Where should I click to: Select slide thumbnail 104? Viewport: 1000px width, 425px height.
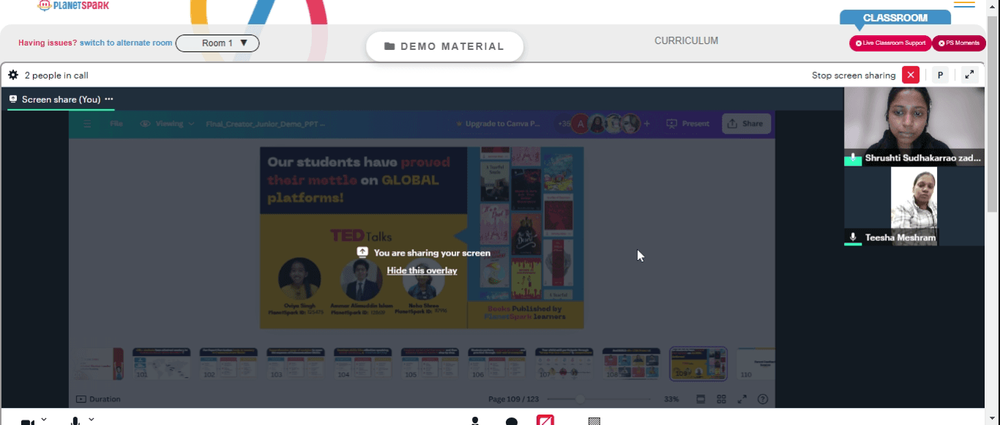click(363, 362)
